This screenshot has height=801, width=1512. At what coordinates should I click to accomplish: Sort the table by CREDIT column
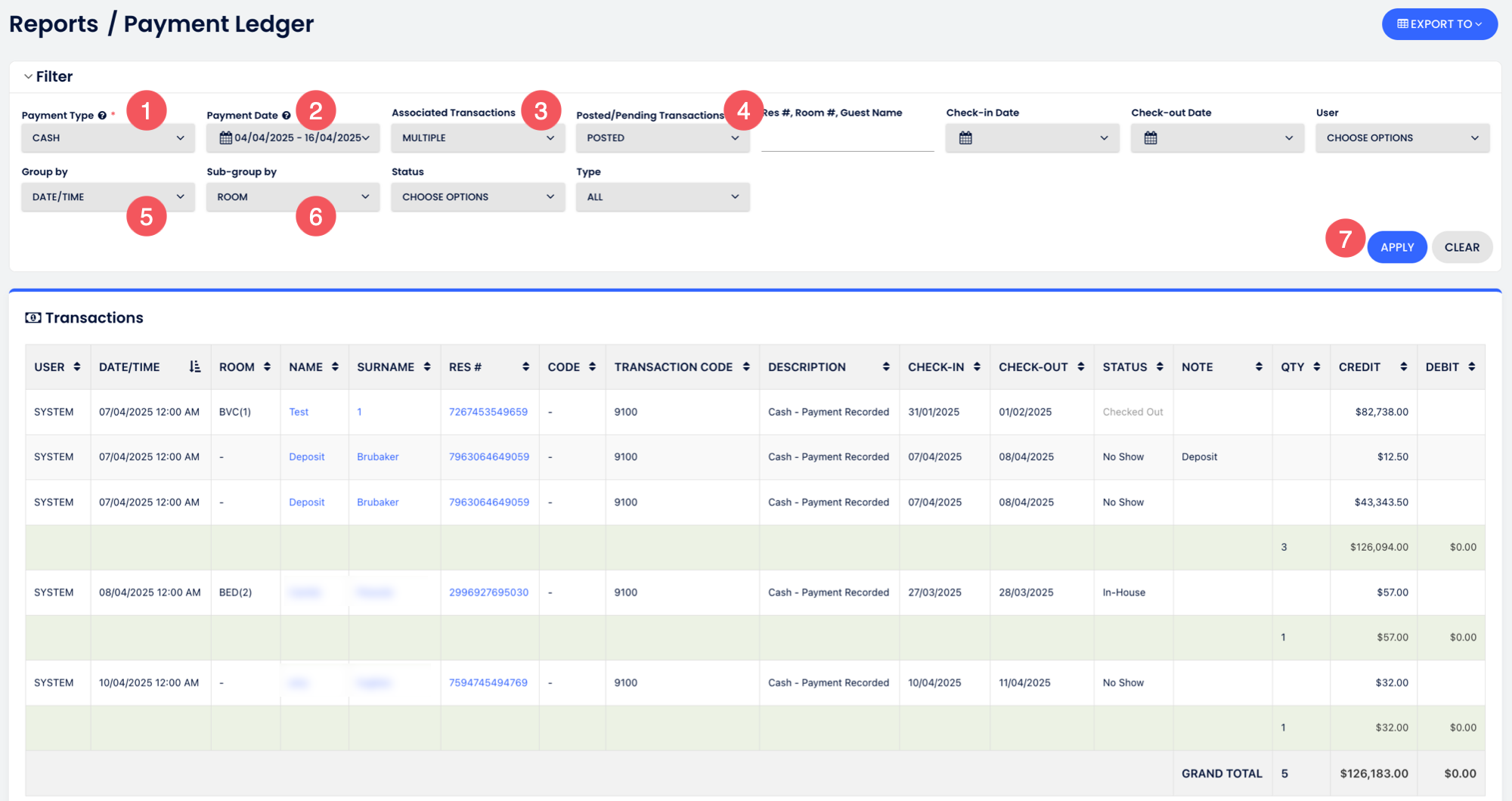pyautogui.click(x=1403, y=366)
